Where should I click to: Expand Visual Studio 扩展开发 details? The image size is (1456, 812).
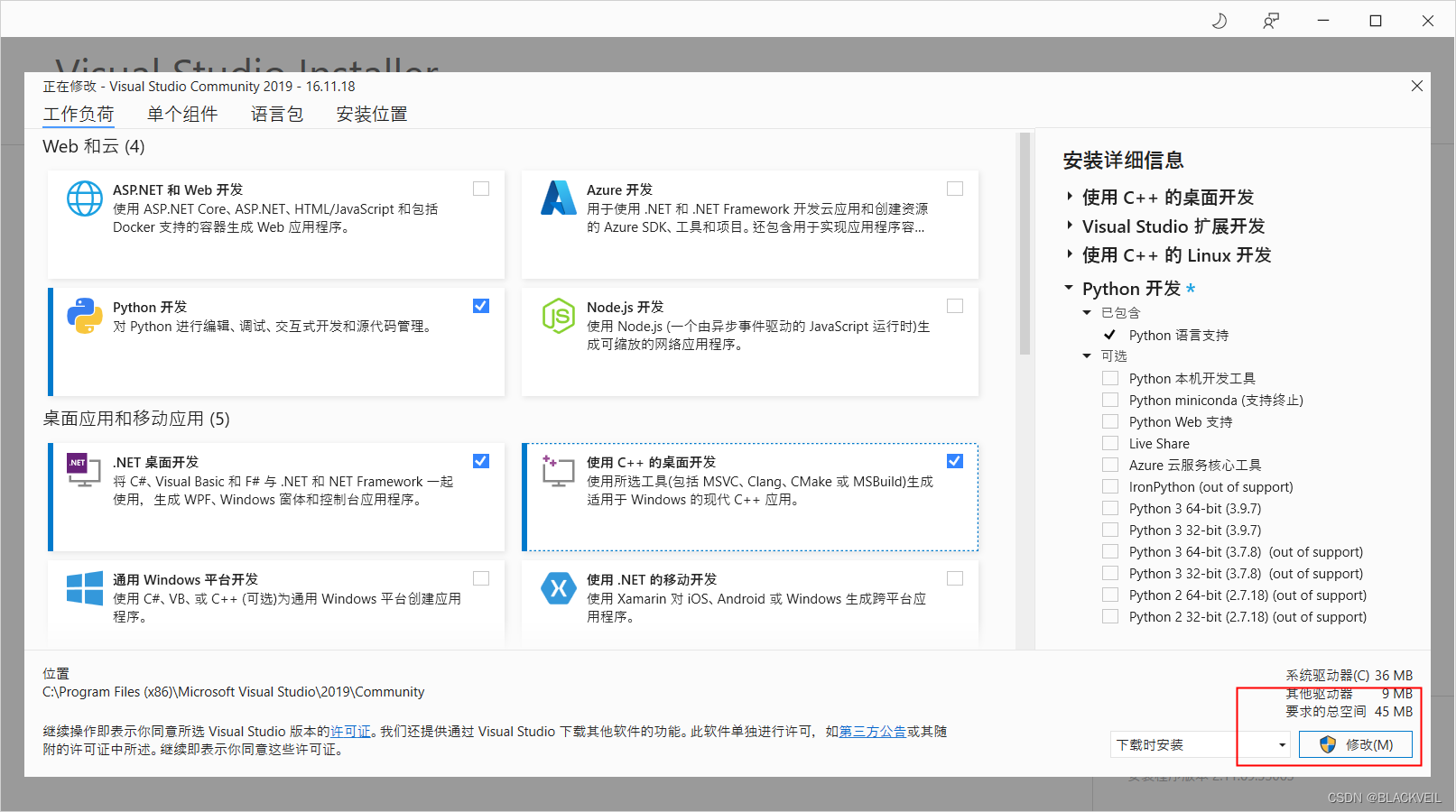pyautogui.click(x=1070, y=226)
